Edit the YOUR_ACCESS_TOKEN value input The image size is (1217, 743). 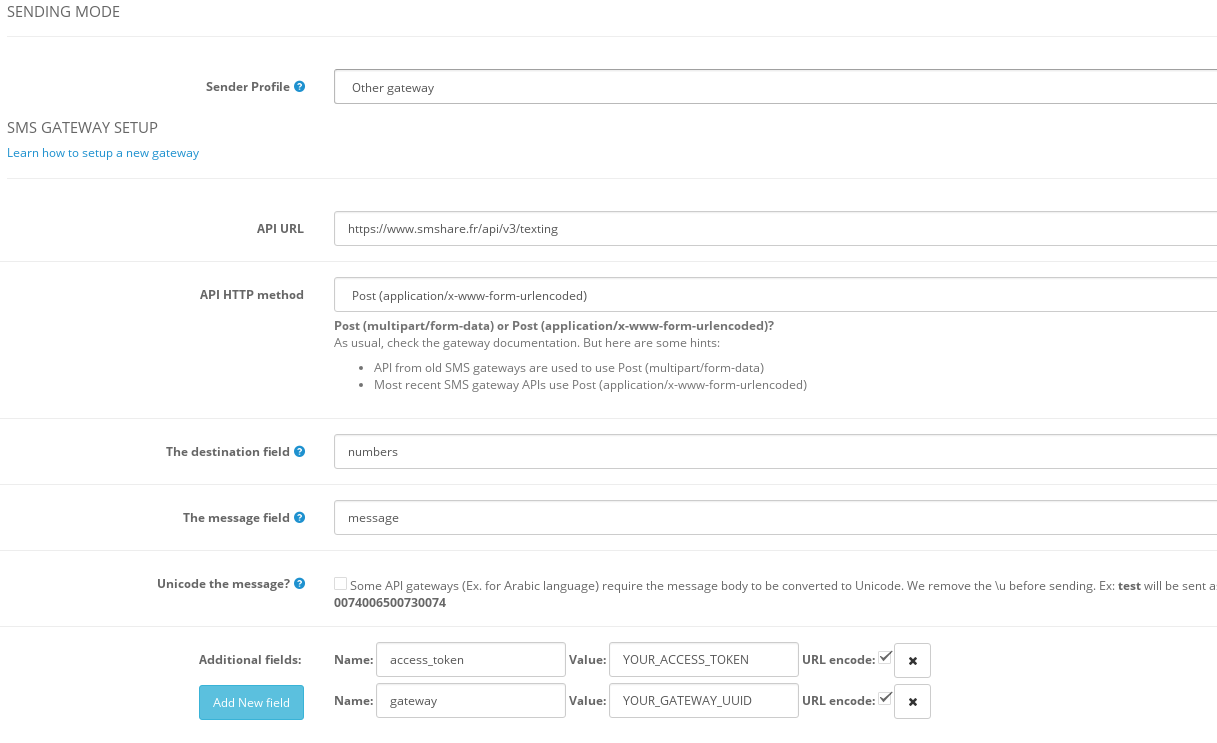(x=703, y=660)
